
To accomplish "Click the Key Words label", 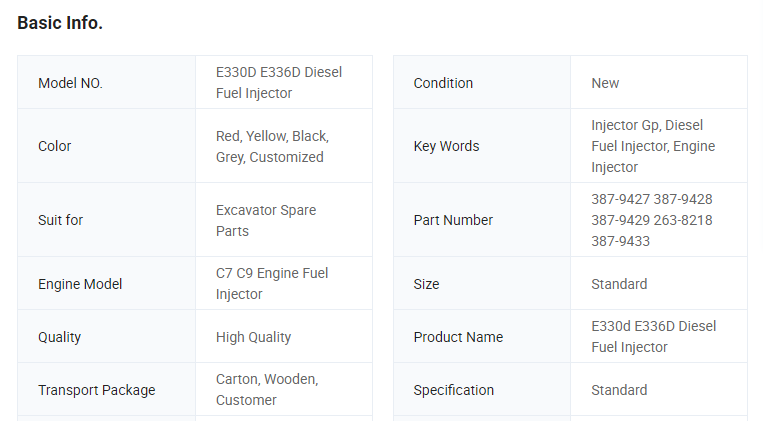I will pyautogui.click(x=446, y=146).
